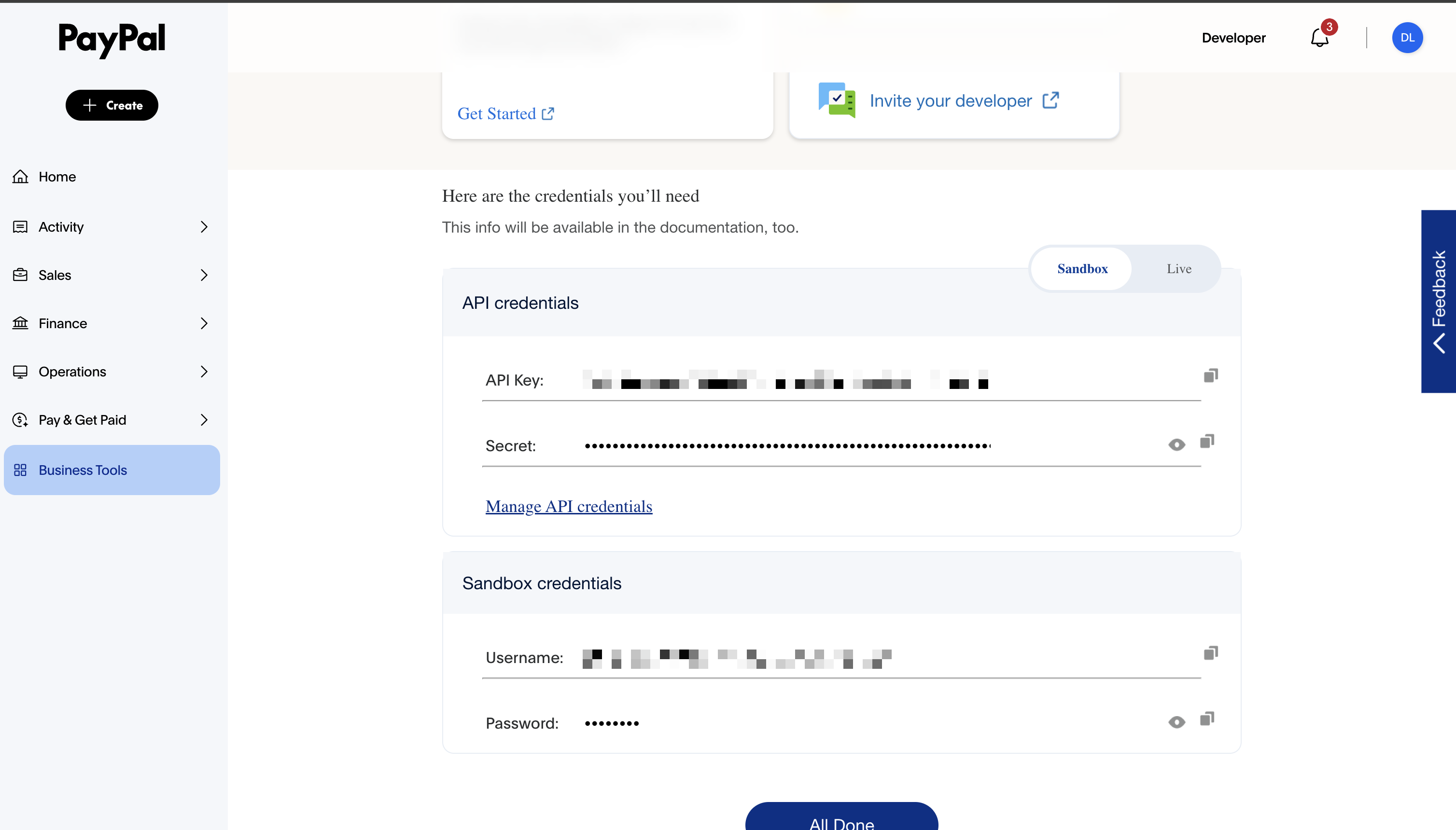Click the Invite developer chat icon
Viewport: 1456px width, 830px height.
pyautogui.click(x=837, y=100)
